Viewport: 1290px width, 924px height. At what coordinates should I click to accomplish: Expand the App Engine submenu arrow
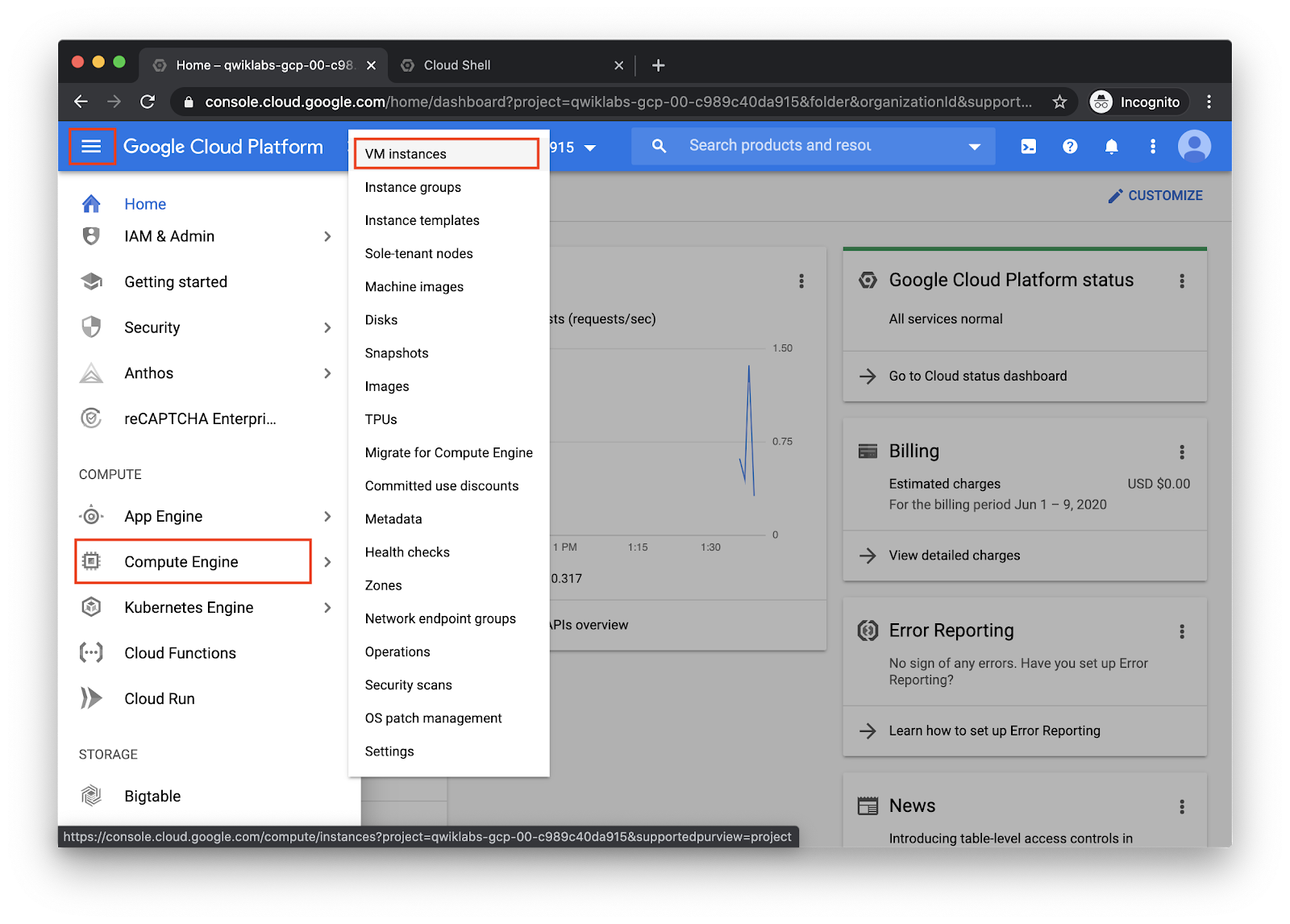(327, 516)
